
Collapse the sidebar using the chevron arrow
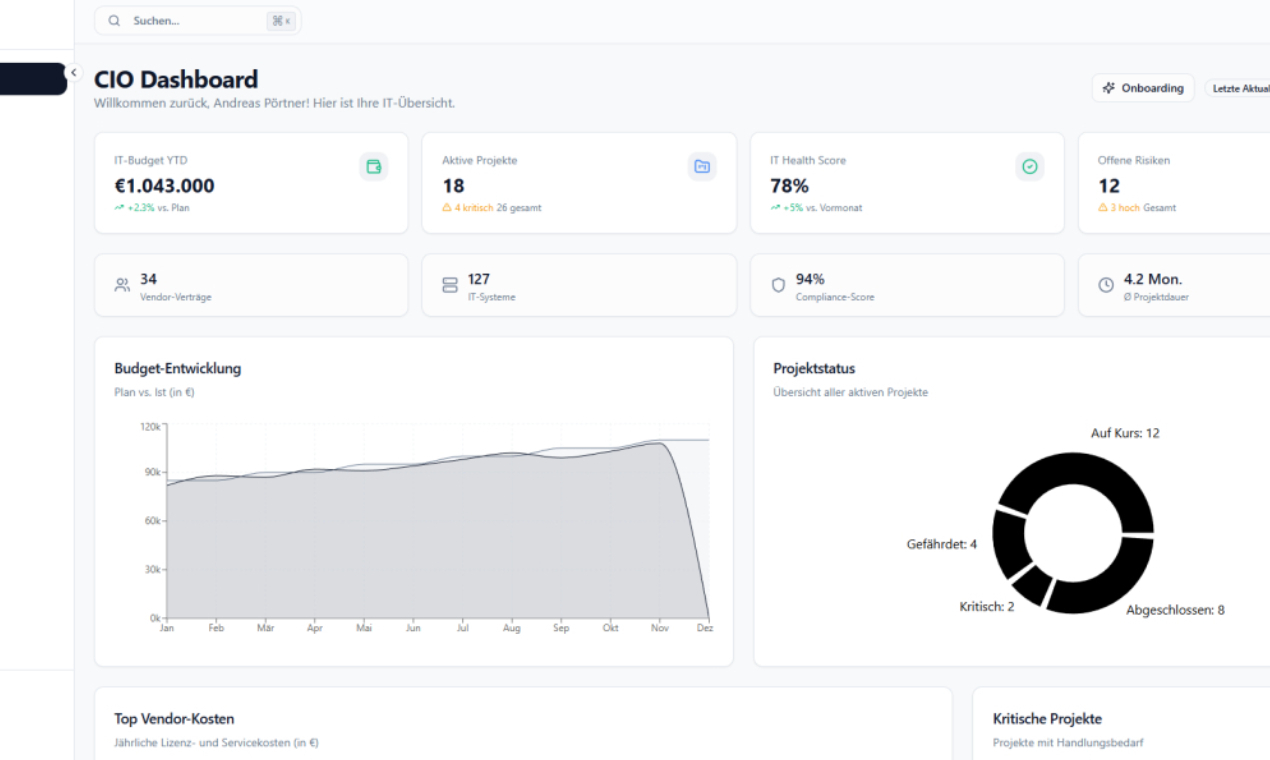(73, 72)
